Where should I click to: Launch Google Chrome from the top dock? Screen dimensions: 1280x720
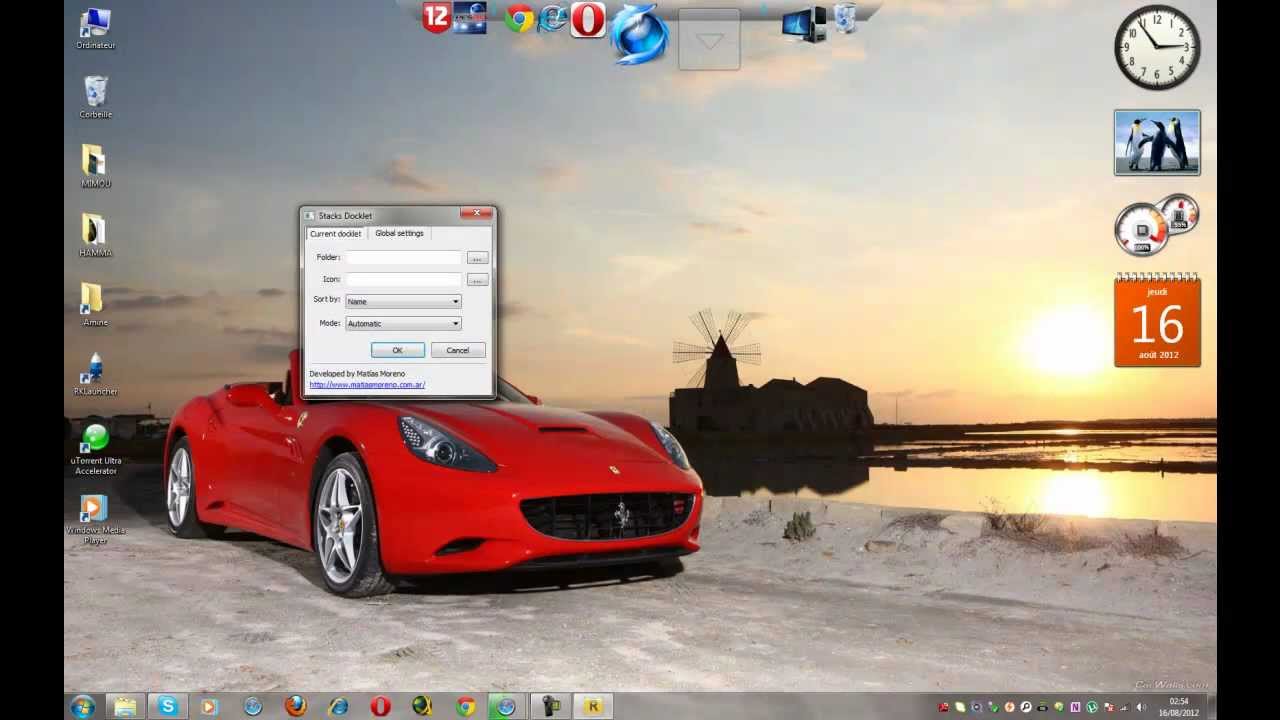click(x=519, y=18)
